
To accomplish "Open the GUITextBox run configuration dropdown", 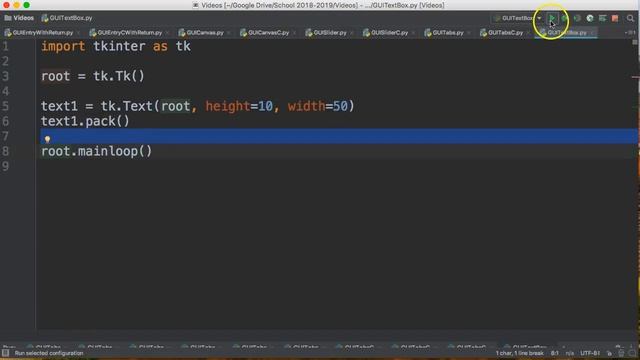I will click(x=518, y=18).
